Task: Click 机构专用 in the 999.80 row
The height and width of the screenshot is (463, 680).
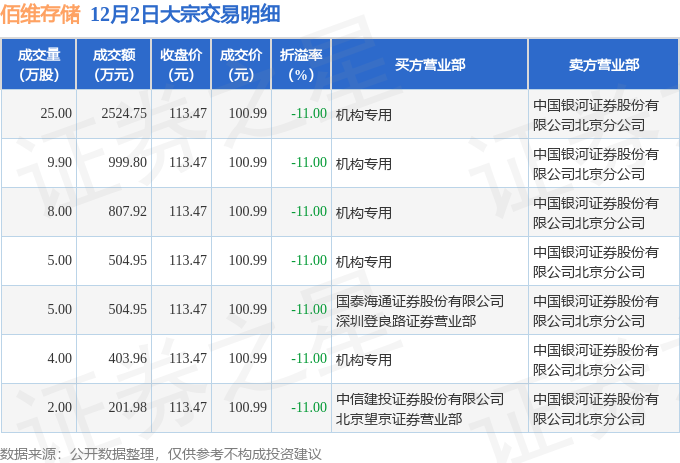Action: coord(363,164)
